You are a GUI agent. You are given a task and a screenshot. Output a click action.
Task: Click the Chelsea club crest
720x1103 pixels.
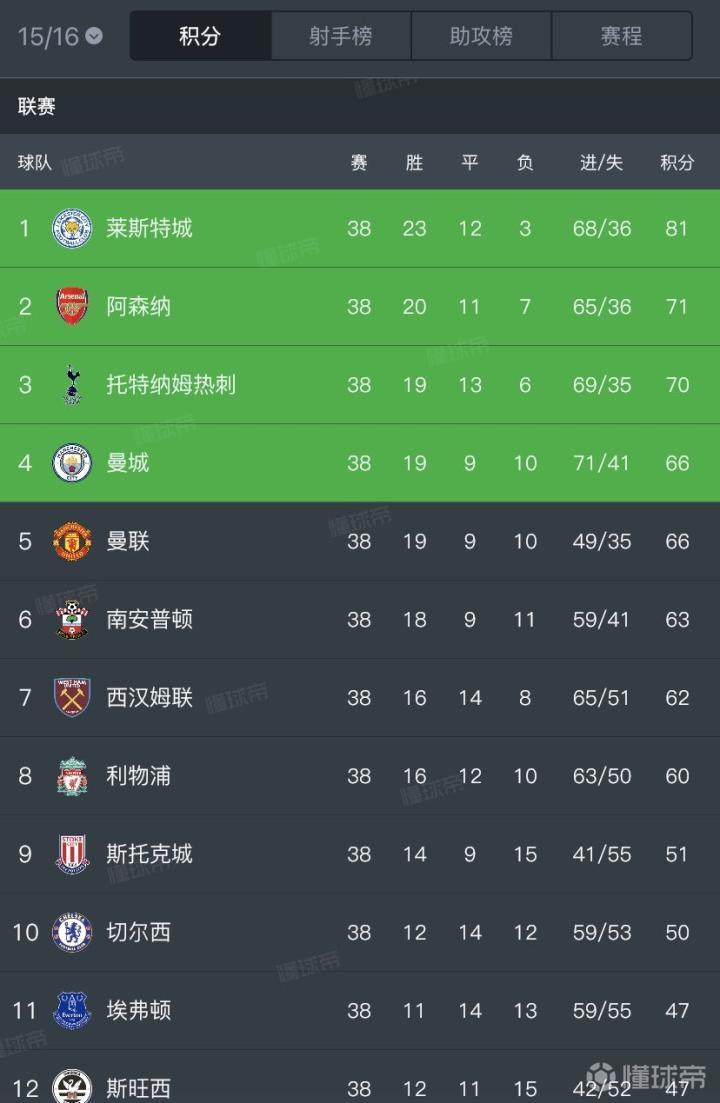tap(72, 932)
